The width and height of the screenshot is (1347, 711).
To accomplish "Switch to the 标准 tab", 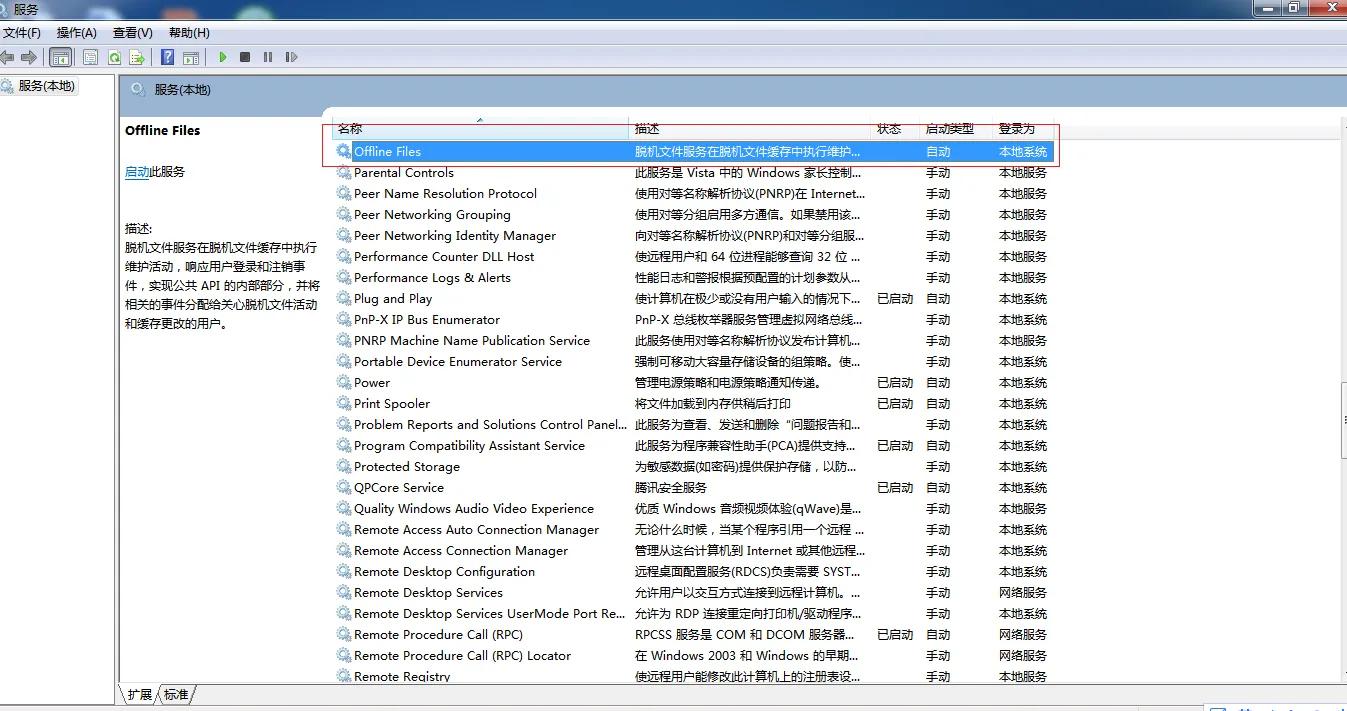I will click(175, 693).
